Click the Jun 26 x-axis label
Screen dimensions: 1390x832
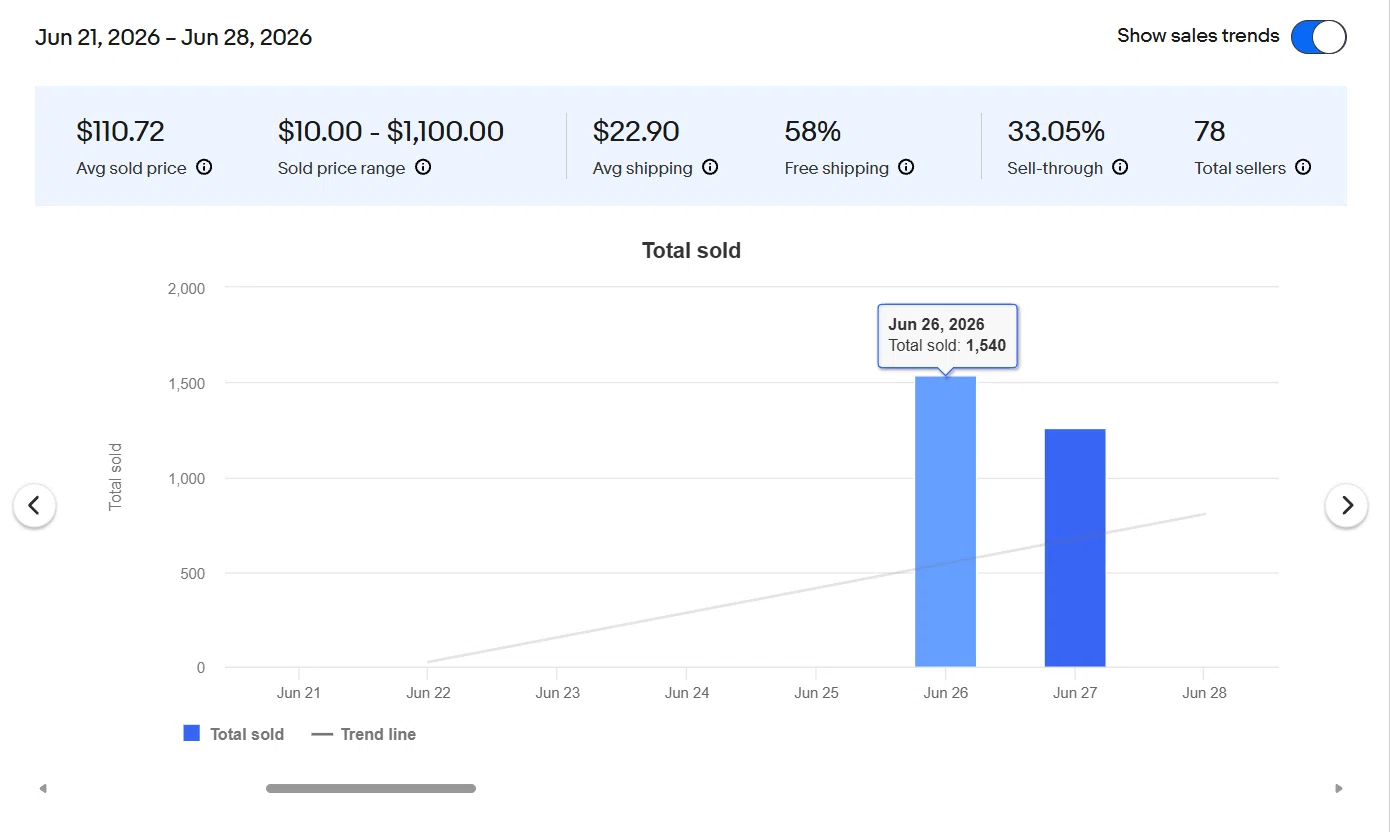[x=945, y=692]
